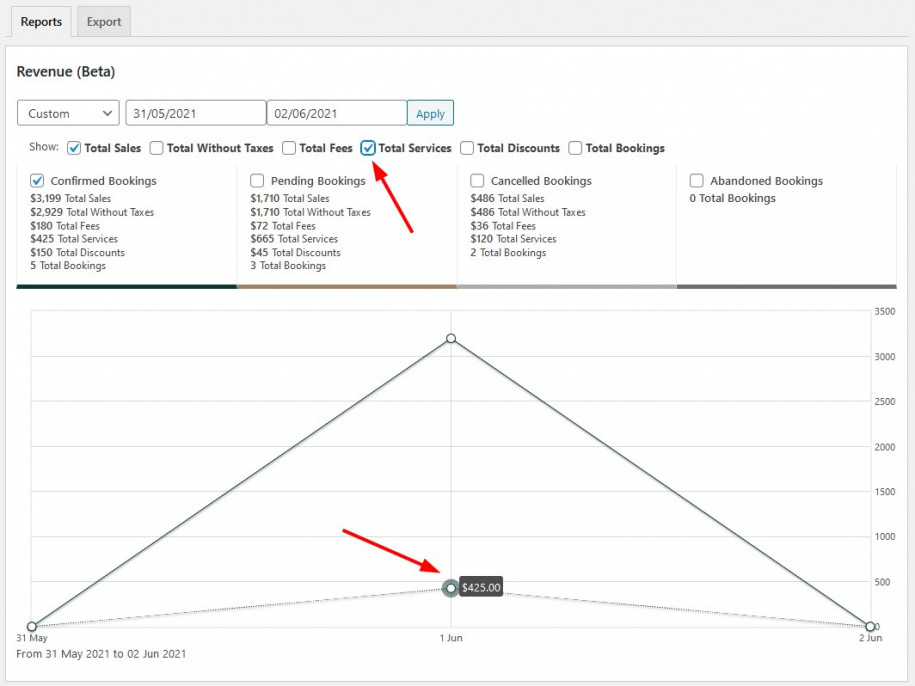
Task: Click the Apply button
Action: (x=430, y=113)
